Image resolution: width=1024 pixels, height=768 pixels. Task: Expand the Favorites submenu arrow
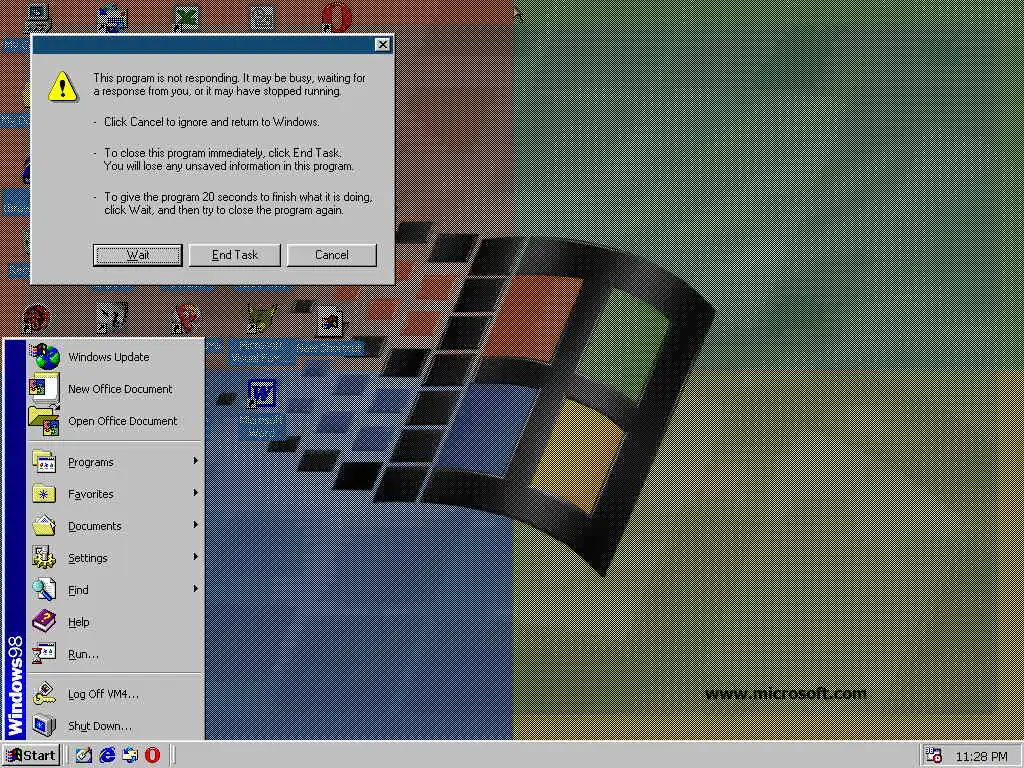pyautogui.click(x=195, y=493)
